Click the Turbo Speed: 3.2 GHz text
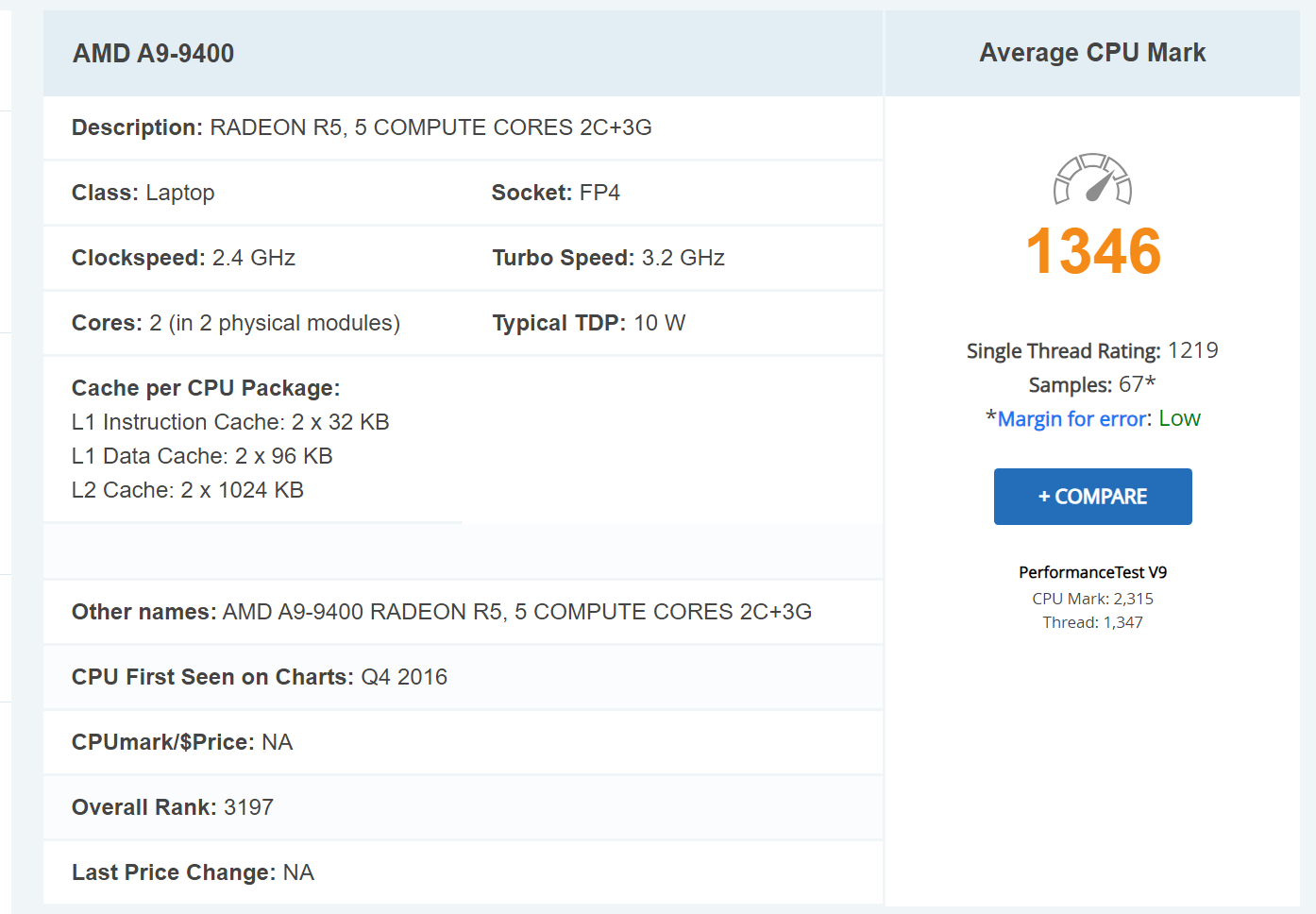 pyautogui.click(x=609, y=258)
